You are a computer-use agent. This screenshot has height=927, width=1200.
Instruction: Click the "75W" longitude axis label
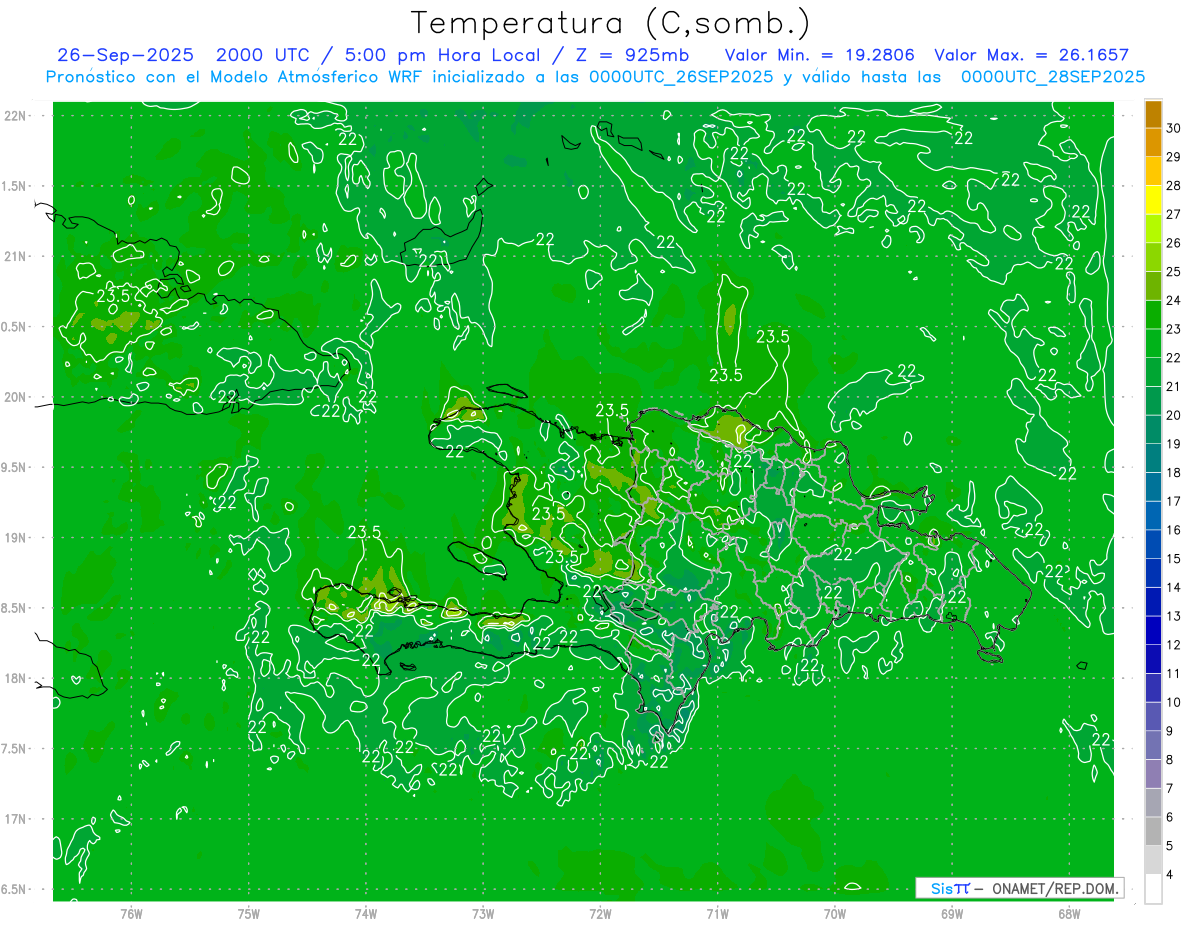248,914
